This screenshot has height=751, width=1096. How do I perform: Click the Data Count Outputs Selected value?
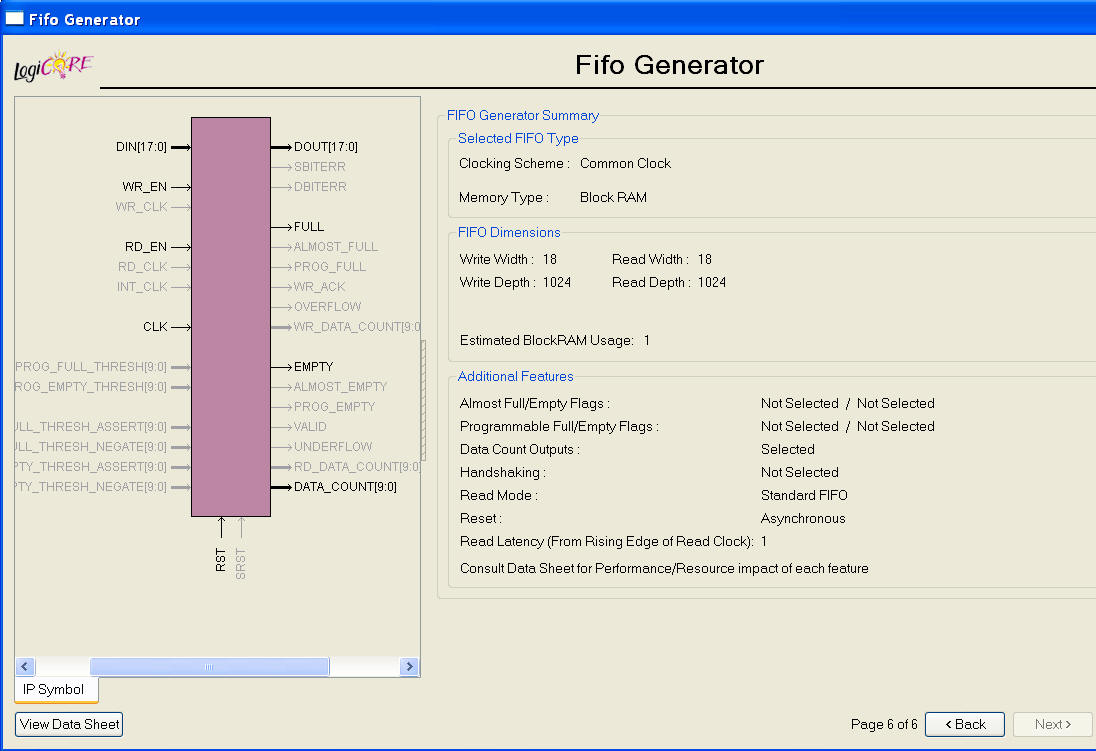(x=788, y=449)
